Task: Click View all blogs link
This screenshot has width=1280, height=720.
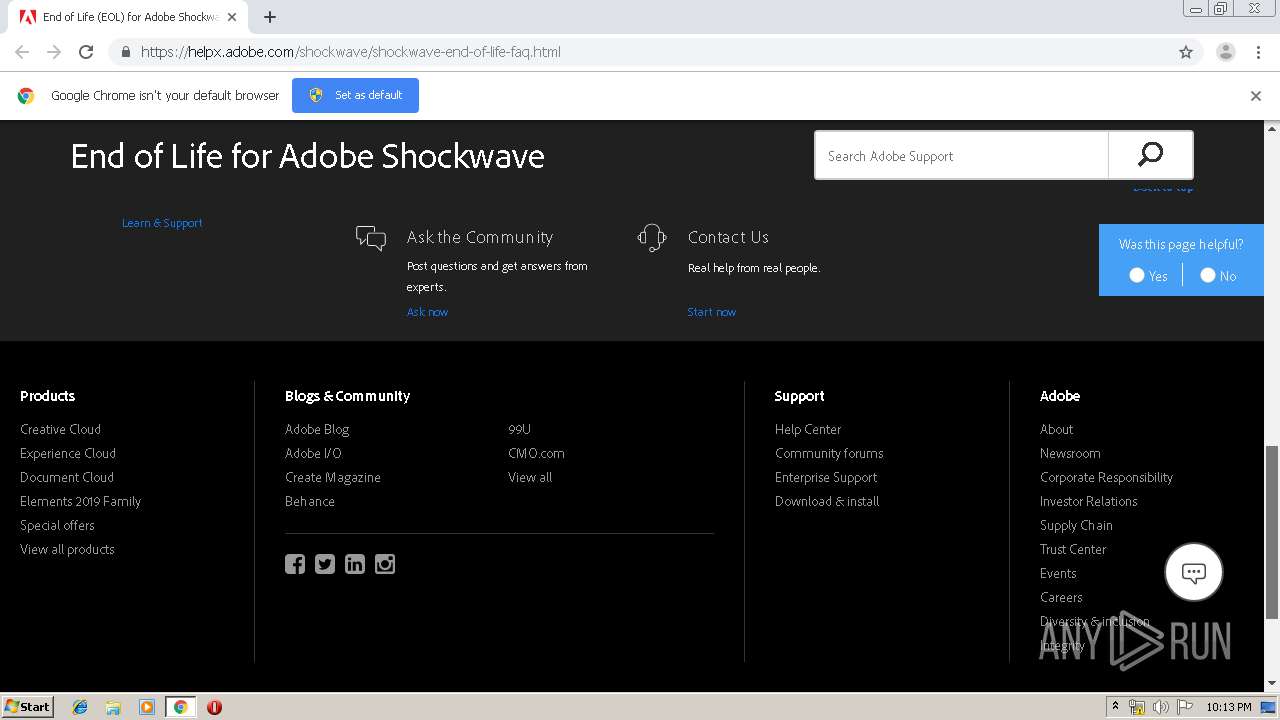Action: pos(530,477)
